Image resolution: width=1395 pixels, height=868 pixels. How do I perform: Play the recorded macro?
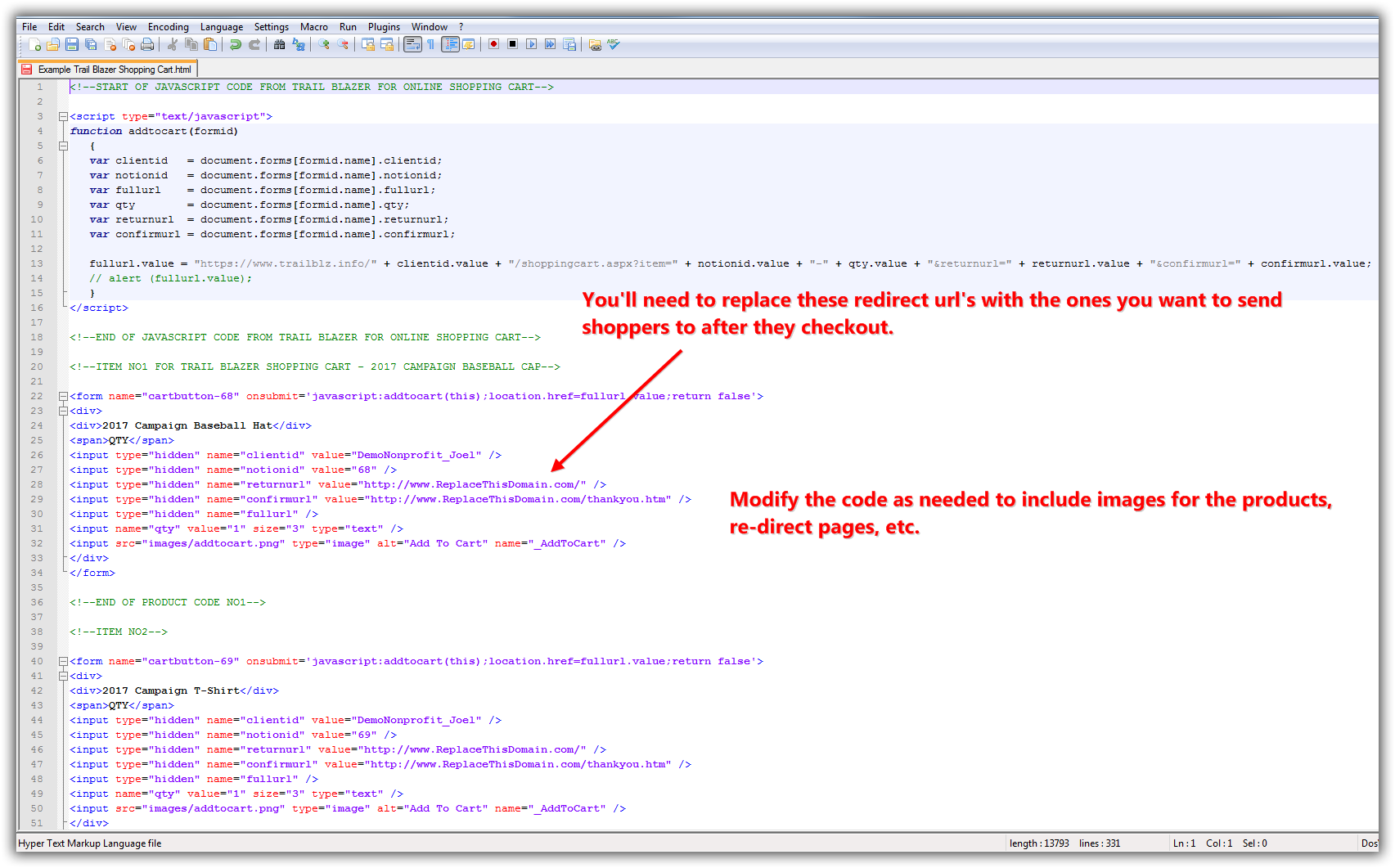pos(532,45)
